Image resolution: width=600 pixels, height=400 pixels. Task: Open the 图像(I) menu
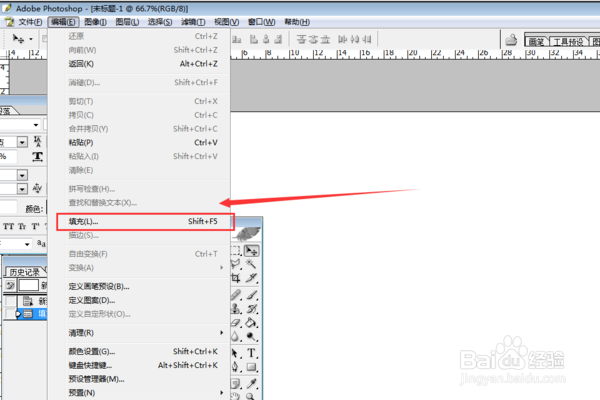[95, 22]
